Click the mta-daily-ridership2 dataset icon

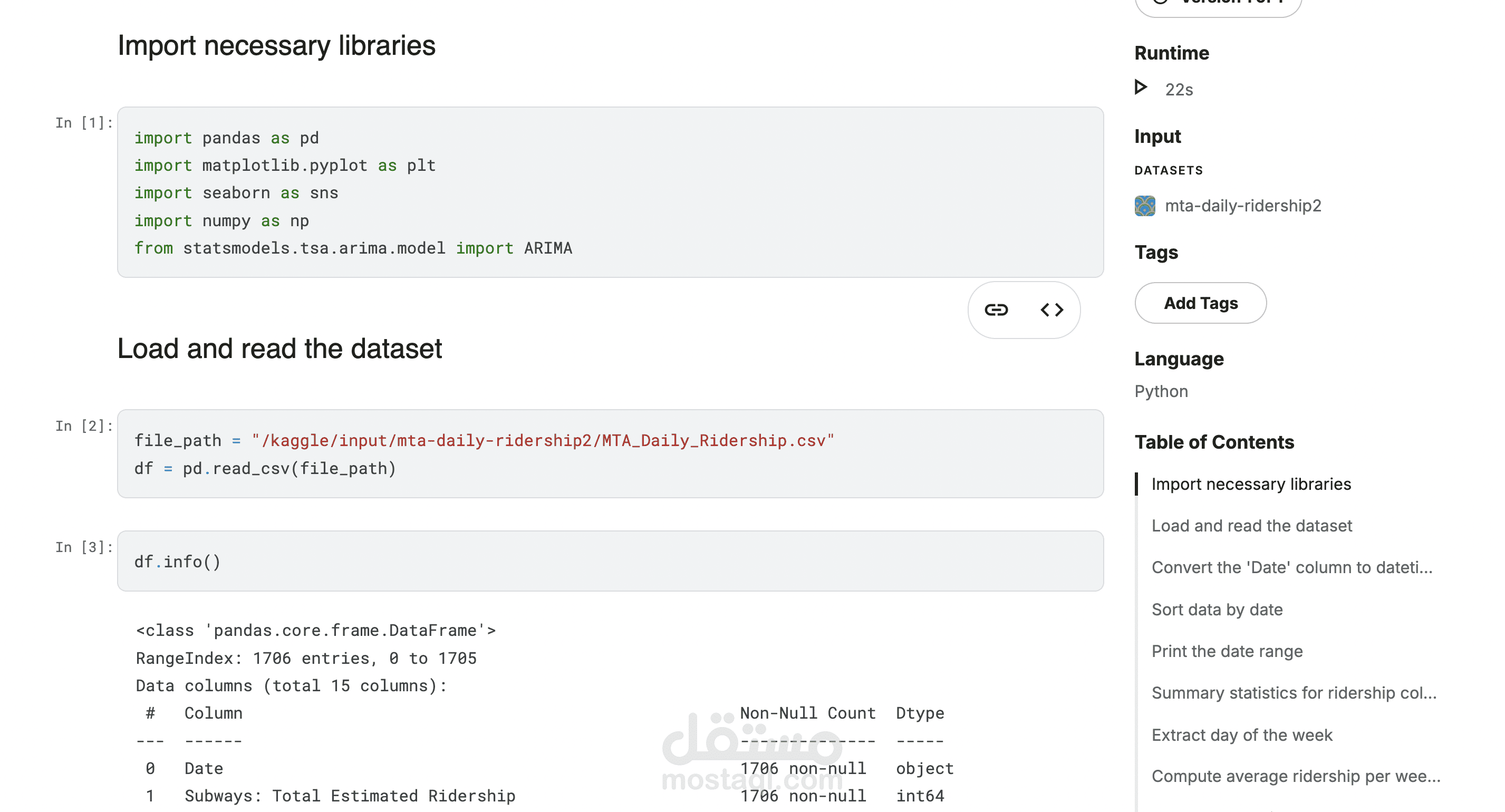pos(1144,206)
